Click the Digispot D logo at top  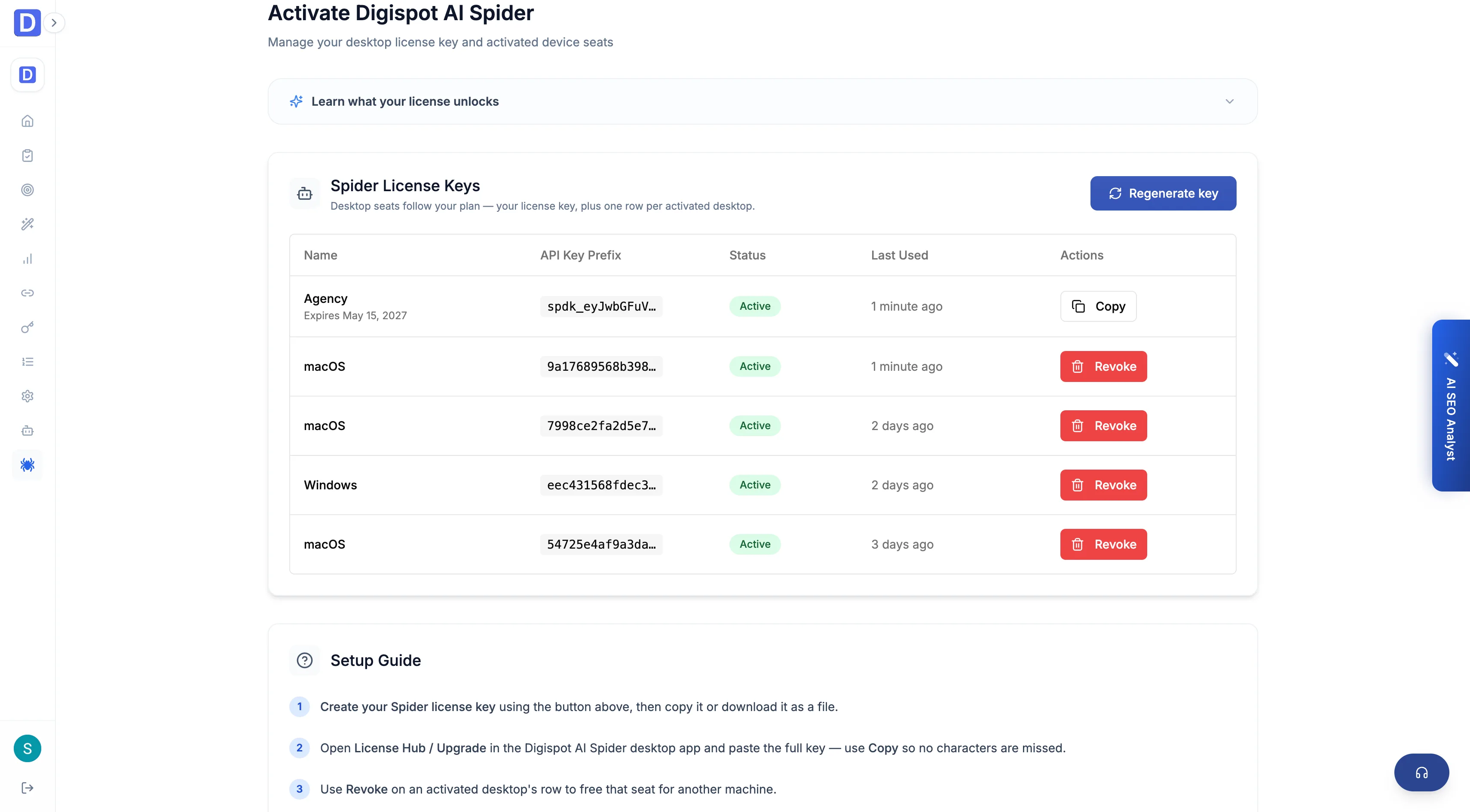(x=27, y=23)
